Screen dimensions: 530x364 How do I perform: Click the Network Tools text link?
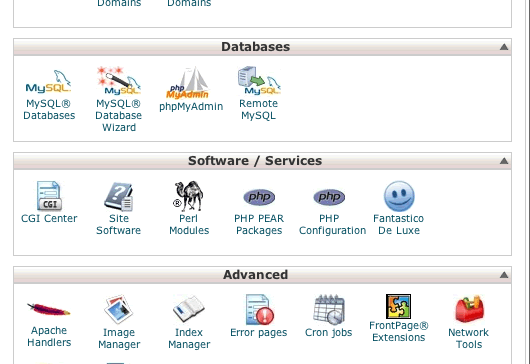468,338
